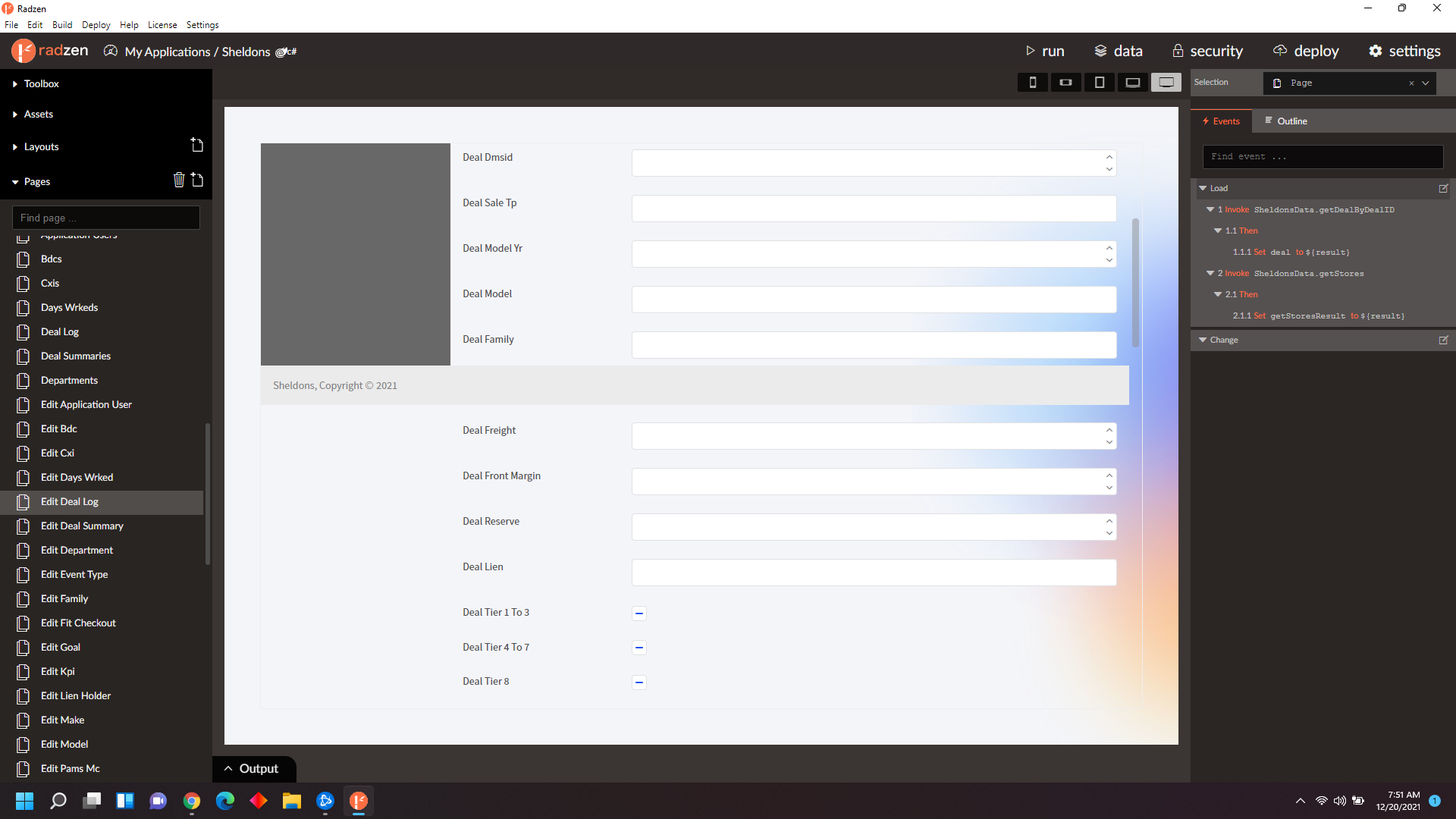Open Windows Start menu
This screenshot has width=1456, height=819.
tap(25, 801)
